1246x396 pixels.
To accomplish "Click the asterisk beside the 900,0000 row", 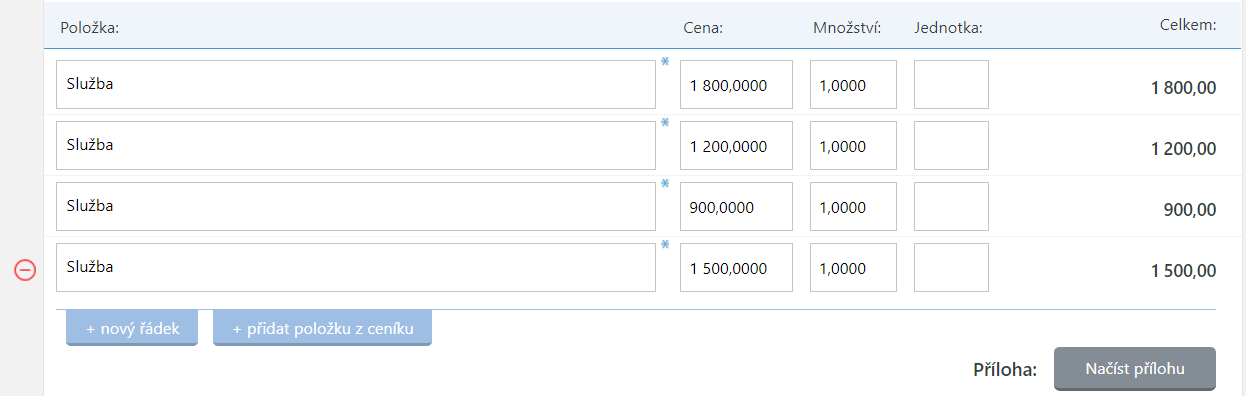I will tap(665, 184).
